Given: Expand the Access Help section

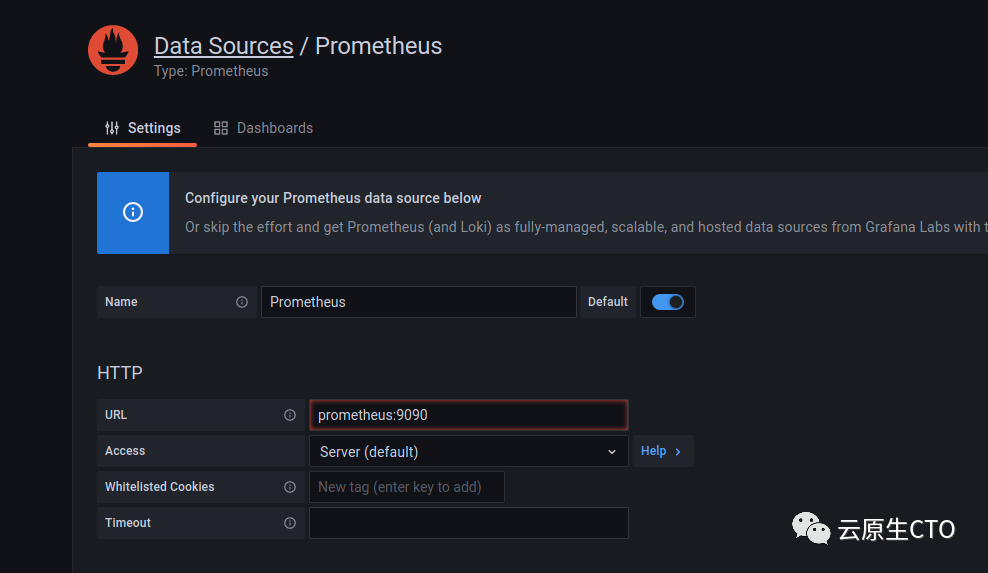Looking at the screenshot, I should point(662,451).
